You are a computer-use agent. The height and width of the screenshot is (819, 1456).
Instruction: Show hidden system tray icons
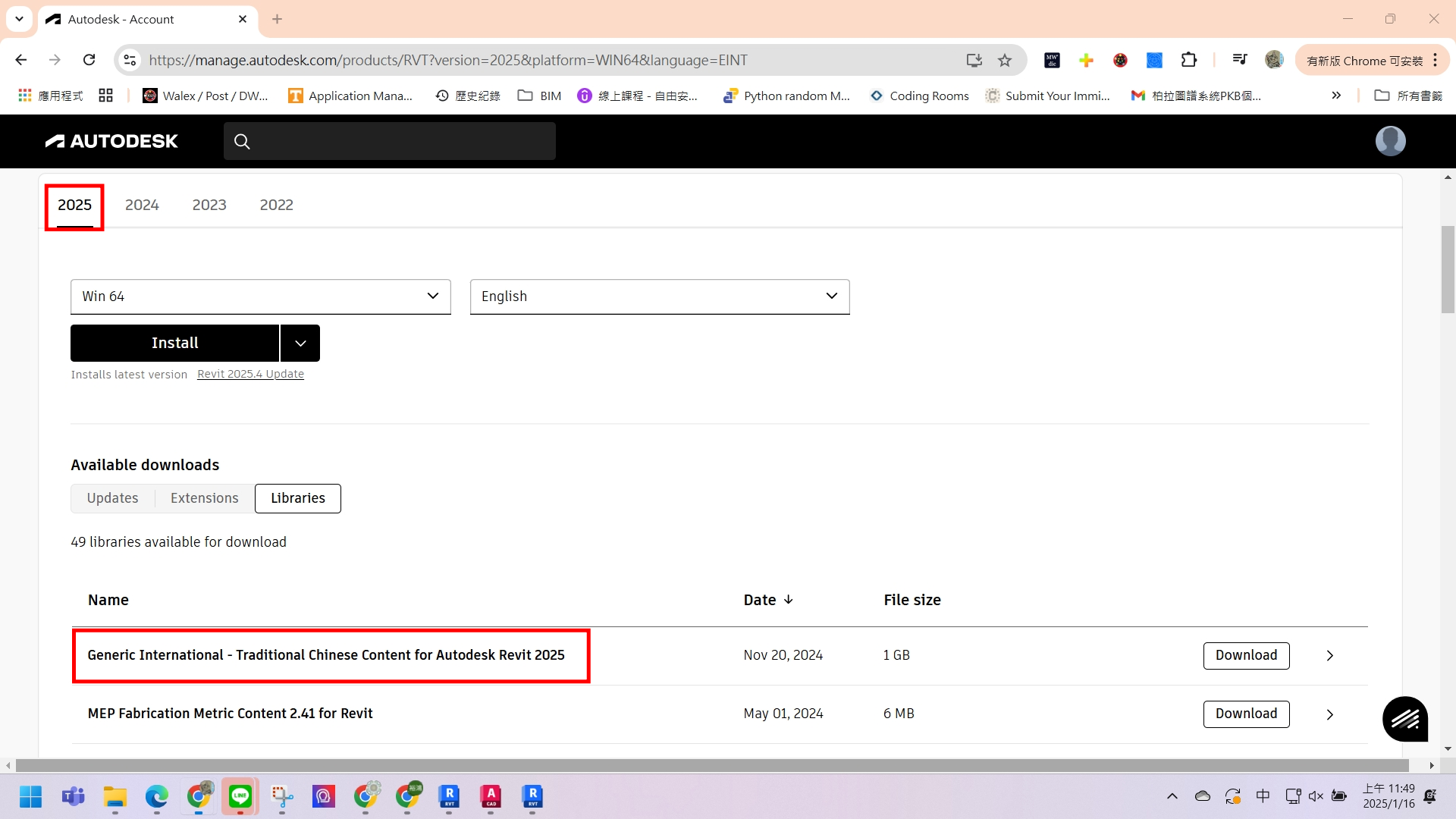[1172, 796]
